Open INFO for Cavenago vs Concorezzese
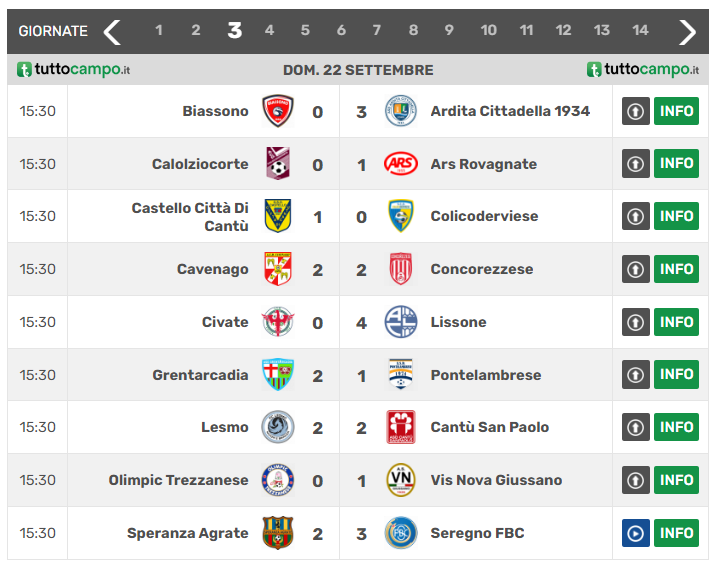The width and height of the screenshot is (720, 562). coord(676,269)
